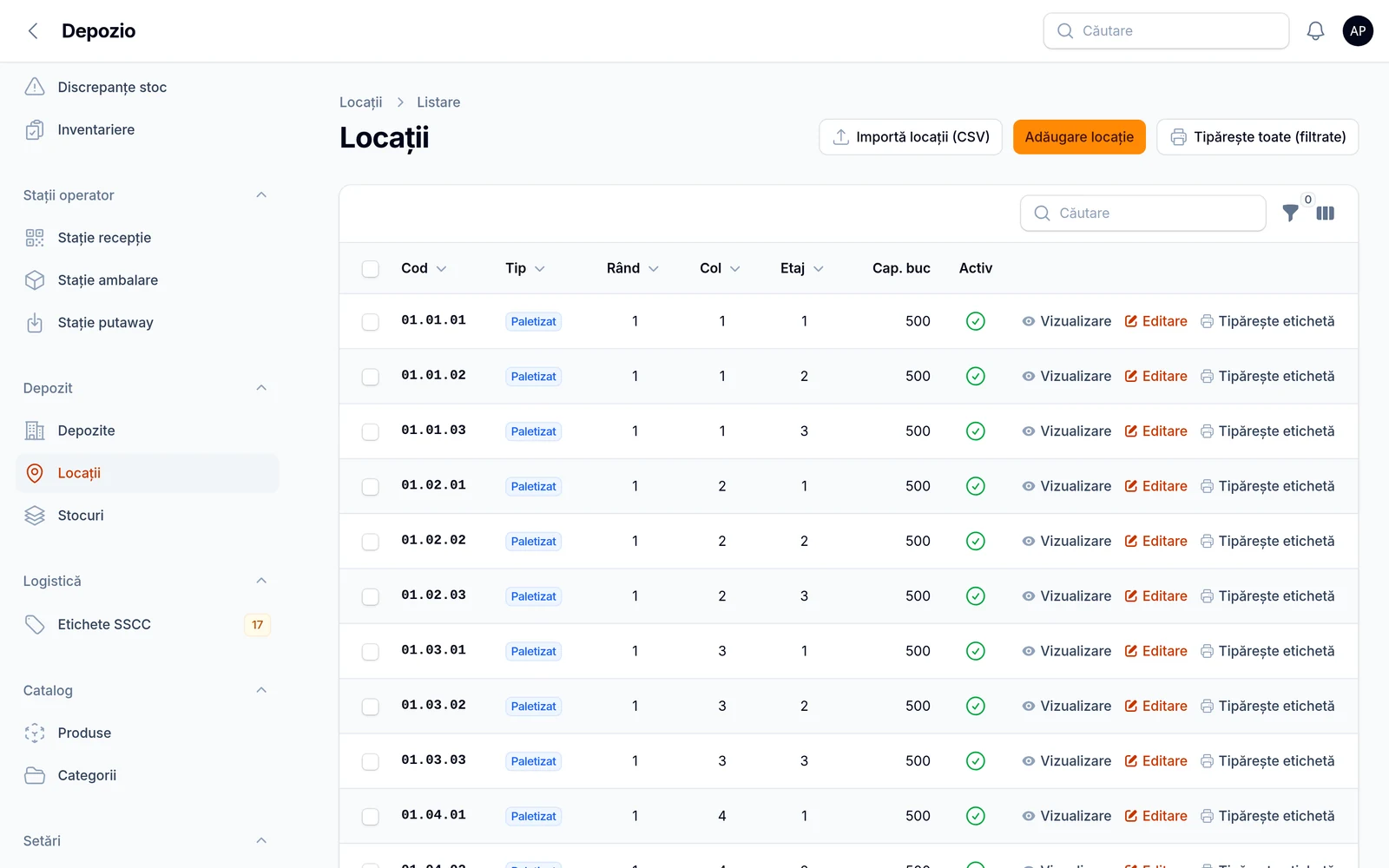The image size is (1389, 868).
Task: Collapse the Depozit sidebar section
Action: pos(261,388)
